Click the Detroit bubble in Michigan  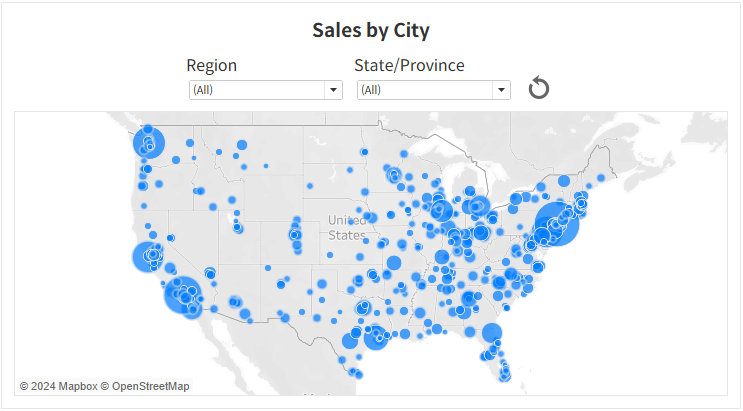point(479,206)
